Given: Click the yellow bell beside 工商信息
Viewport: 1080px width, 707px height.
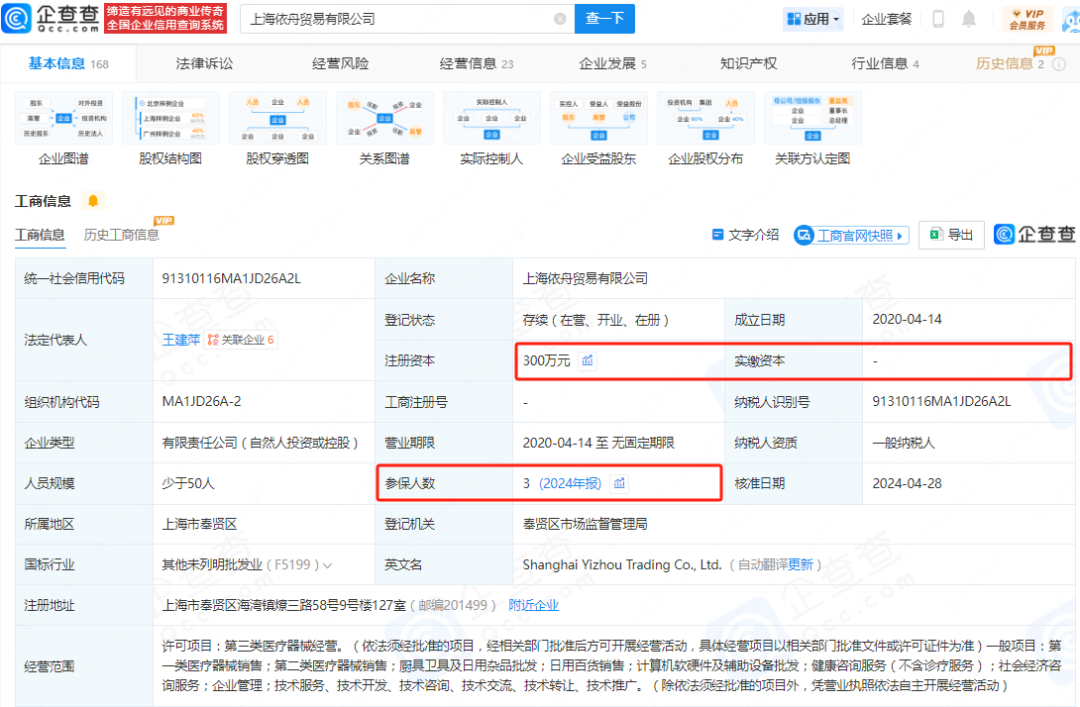Looking at the screenshot, I should pos(93,201).
